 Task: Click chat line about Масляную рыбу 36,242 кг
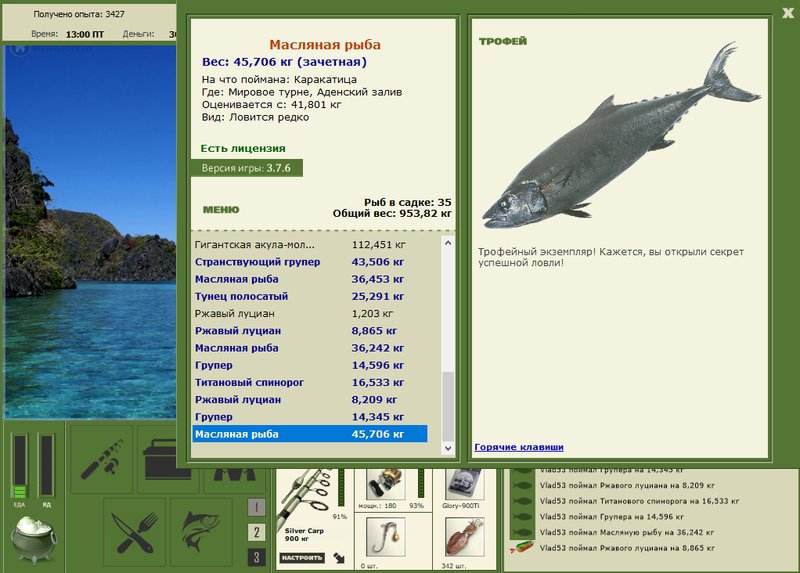[627, 532]
